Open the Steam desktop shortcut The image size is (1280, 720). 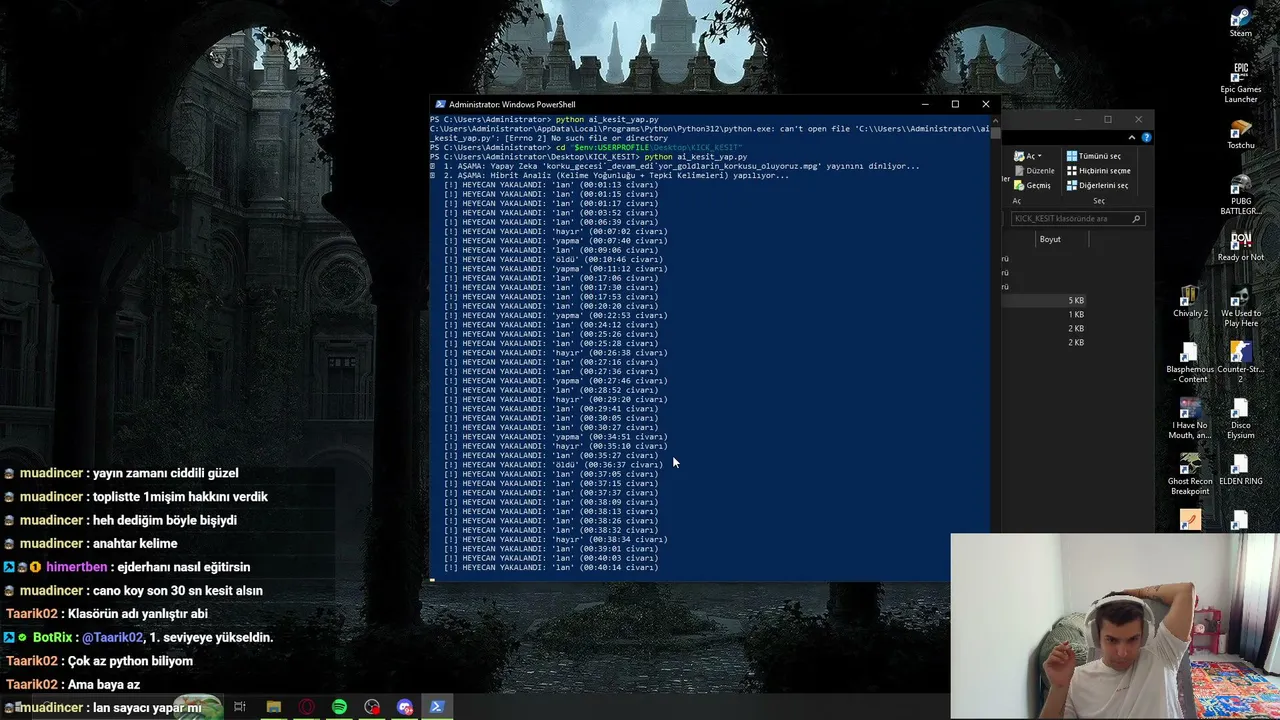click(1240, 23)
